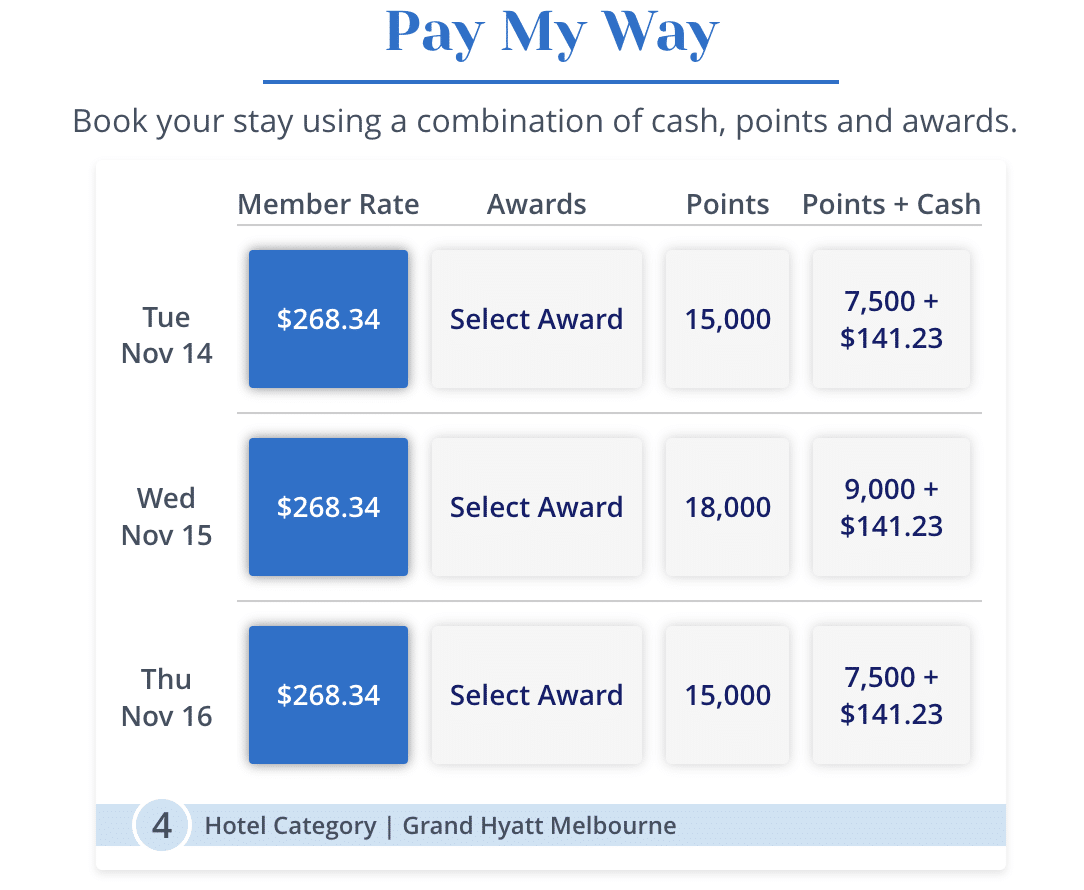Choose 18,000 points for Wed Nov 15
The image size is (1084, 890).
(x=727, y=507)
